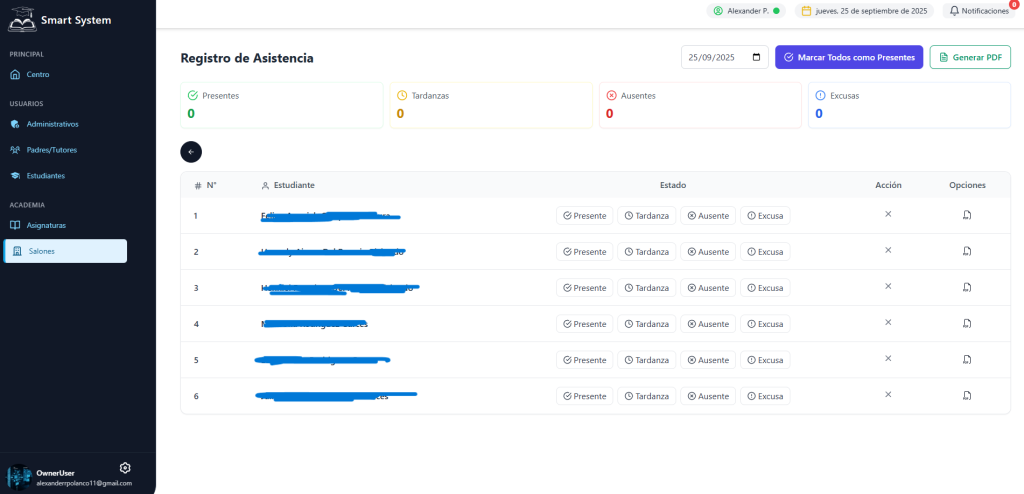Click the Smart System logo

21,19
